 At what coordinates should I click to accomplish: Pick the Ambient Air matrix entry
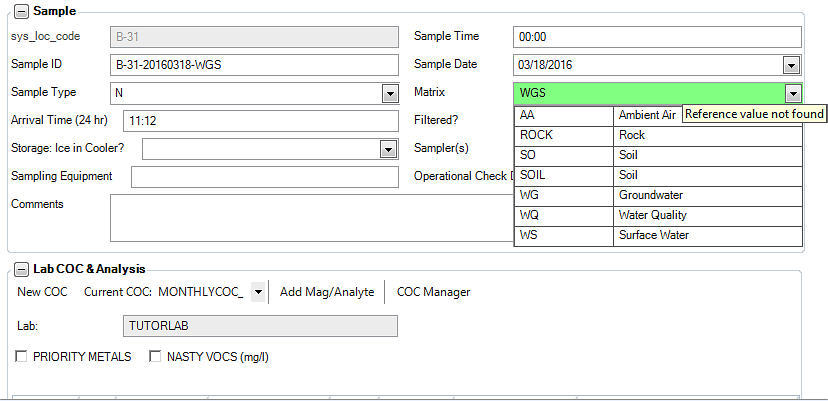[647, 115]
